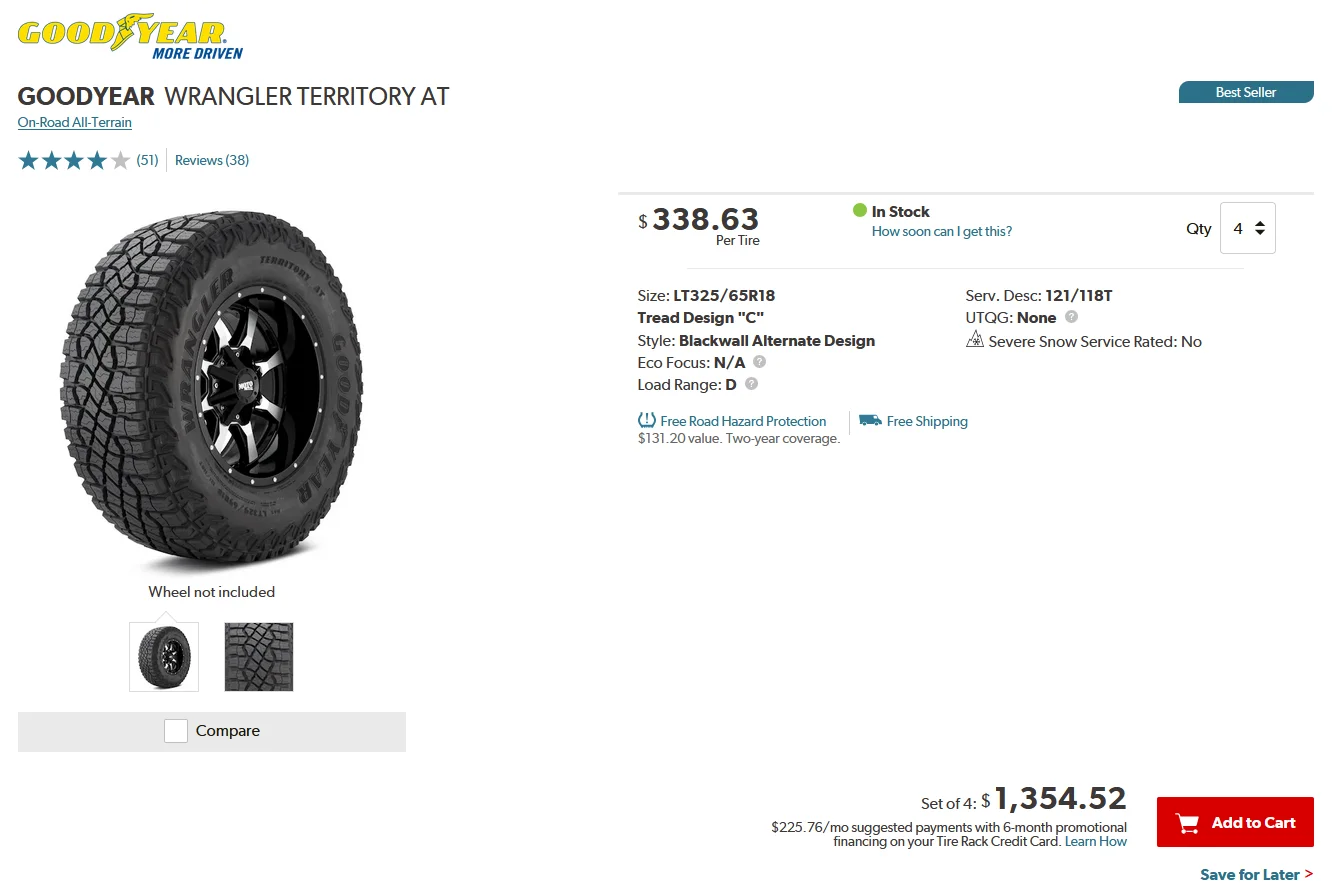Image resolution: width=1333 pixels, height=895 pixels.
Task: Open the Reviews (38) link
Action: (212, 160)
